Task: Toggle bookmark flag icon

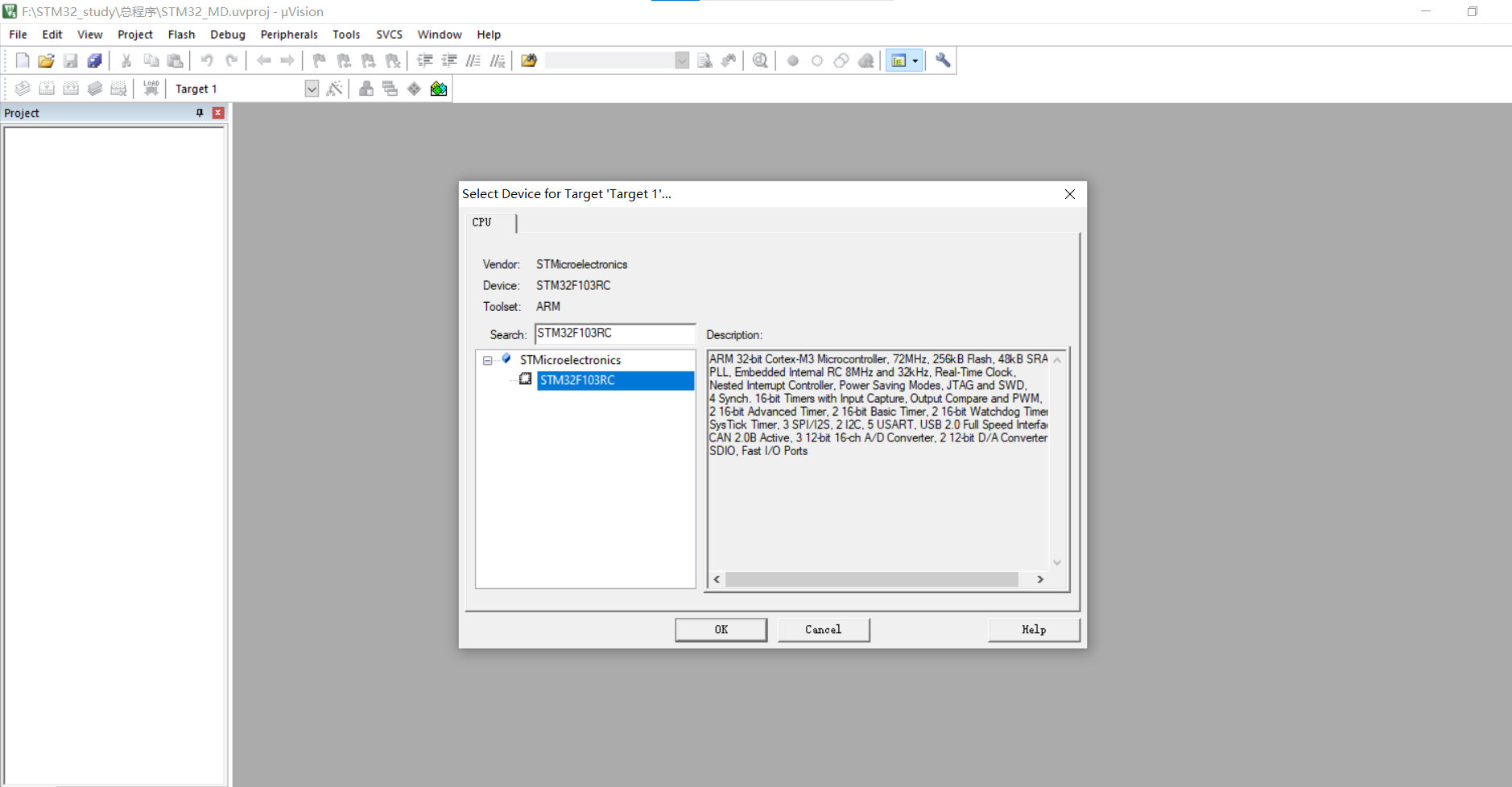Action: pos(320,60)
